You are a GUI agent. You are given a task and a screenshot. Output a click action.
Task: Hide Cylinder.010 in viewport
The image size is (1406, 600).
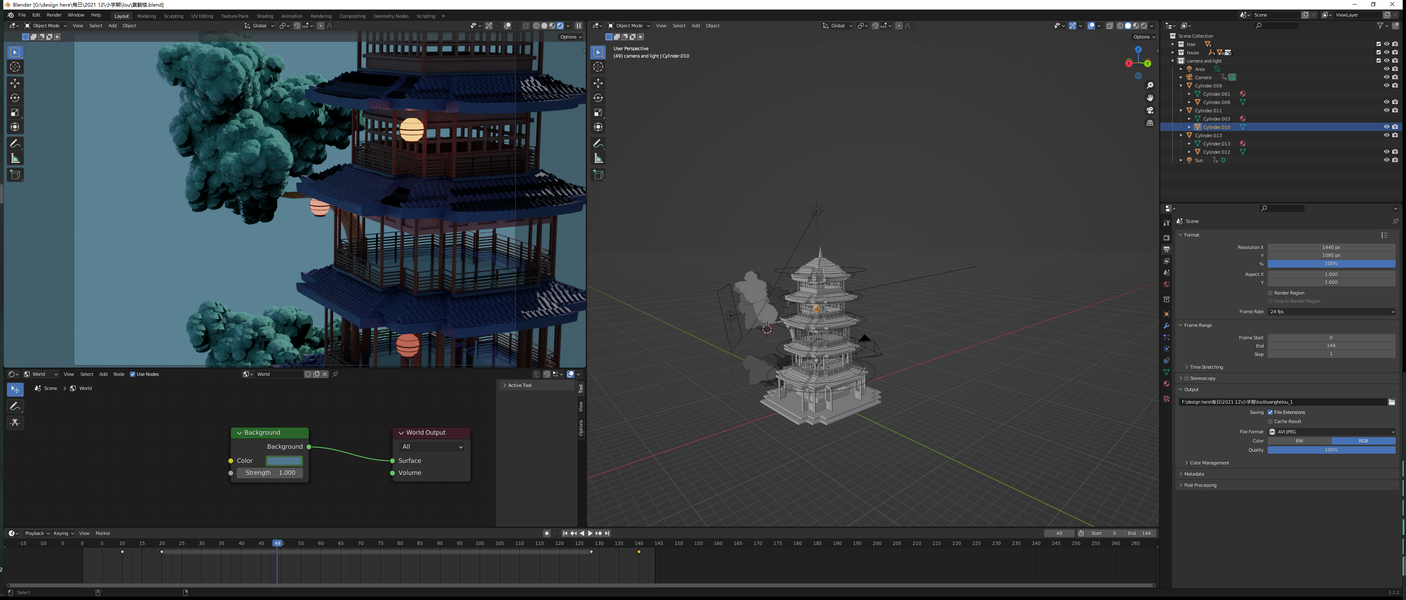pos(1386,127)
